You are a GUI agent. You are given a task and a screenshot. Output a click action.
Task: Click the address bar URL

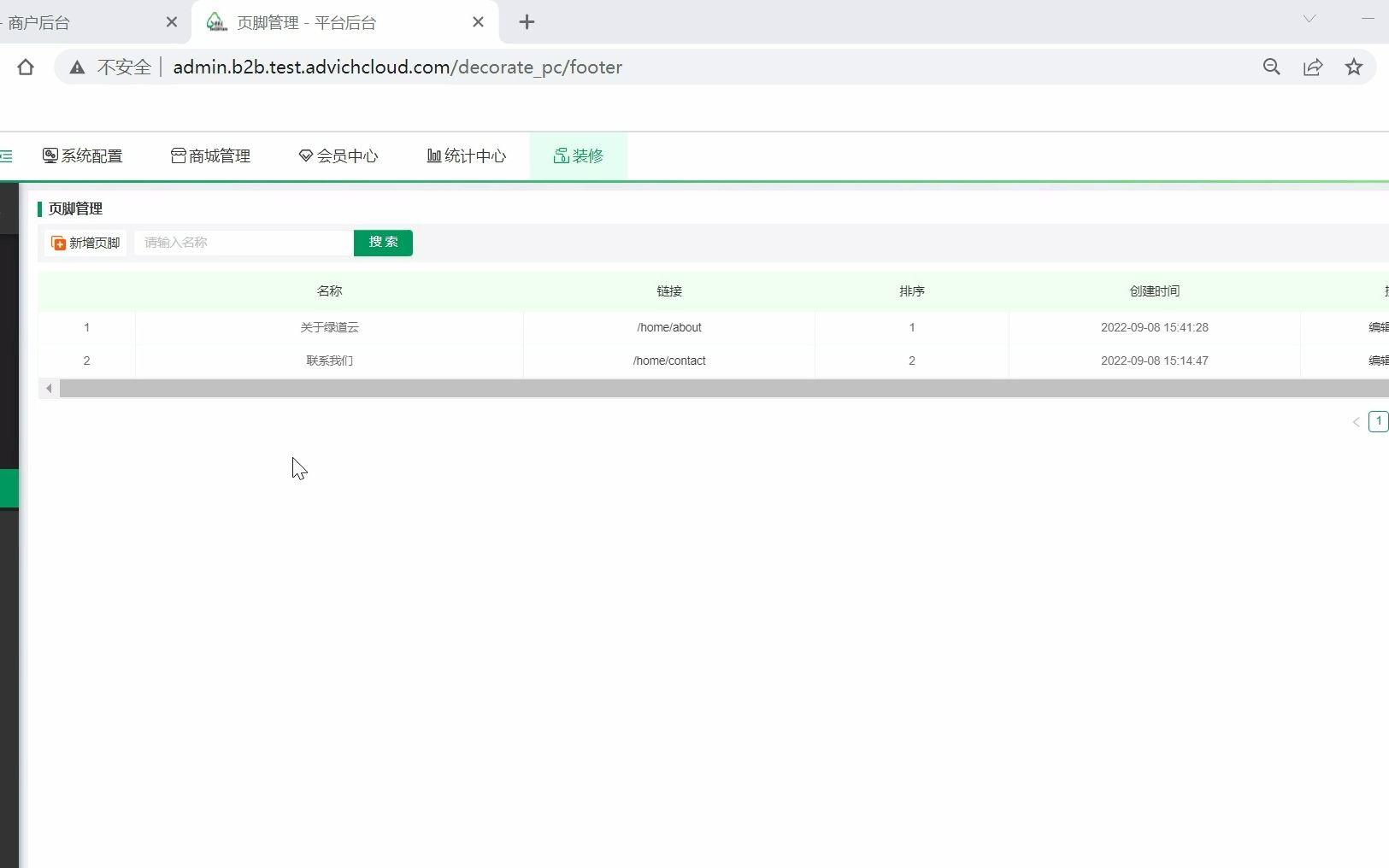pos(397,67)
